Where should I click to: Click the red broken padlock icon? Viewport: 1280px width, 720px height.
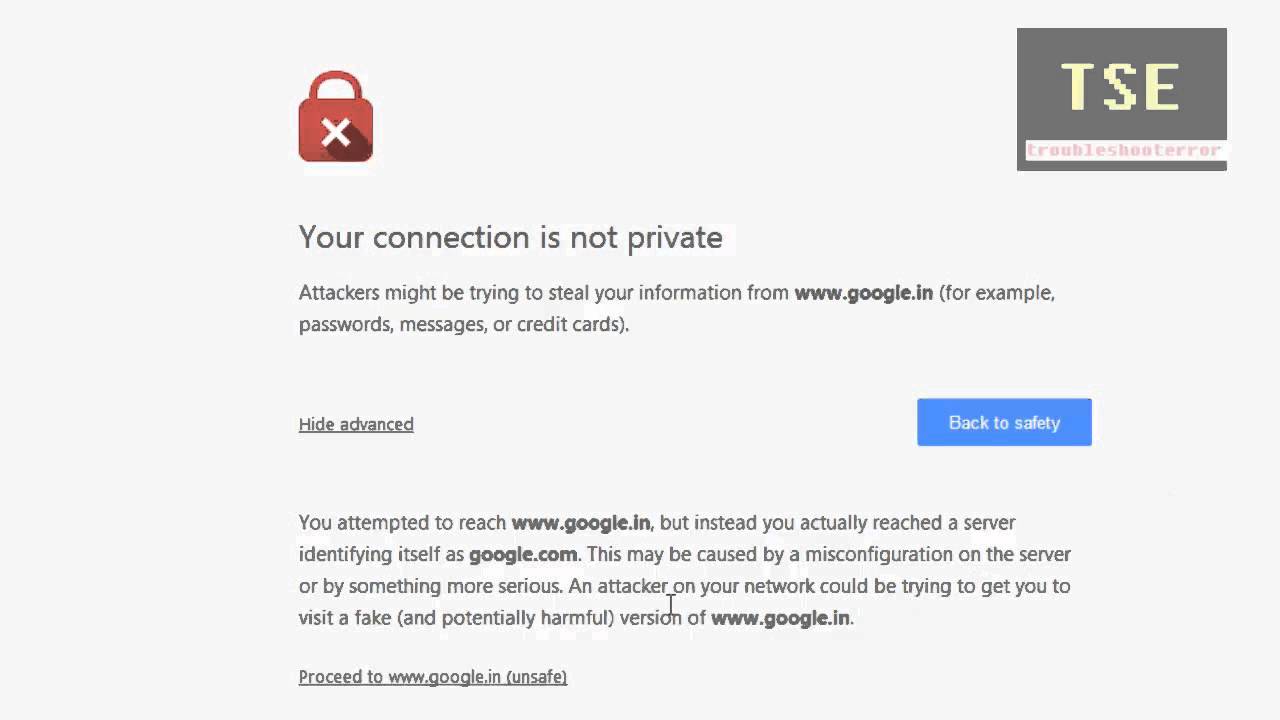[336, 117]
